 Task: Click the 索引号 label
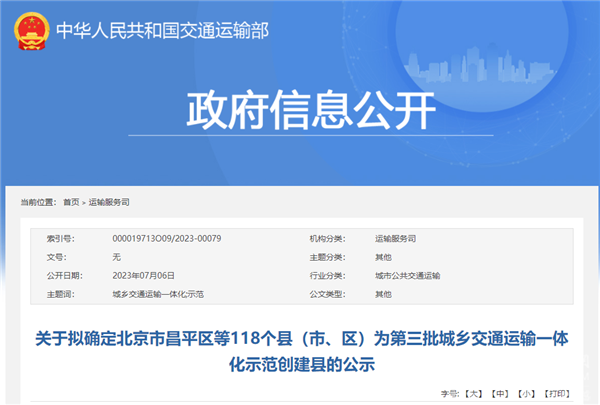pyautogui.click(x=61, y=238)
